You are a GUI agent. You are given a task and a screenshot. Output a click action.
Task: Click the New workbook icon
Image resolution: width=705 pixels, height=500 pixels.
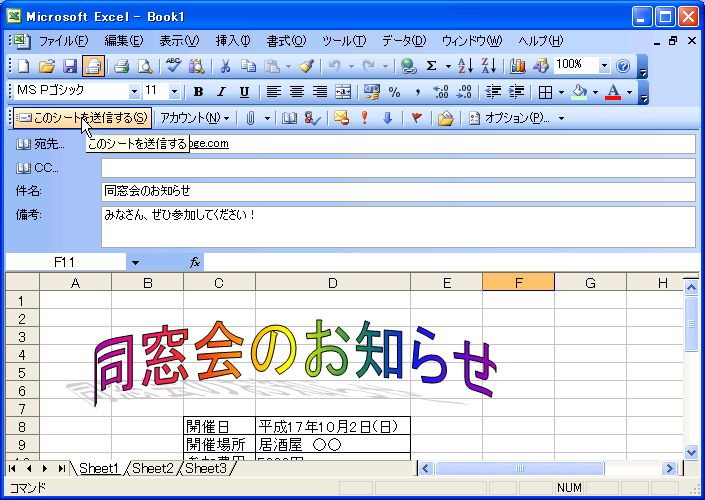tap(23, 66)
